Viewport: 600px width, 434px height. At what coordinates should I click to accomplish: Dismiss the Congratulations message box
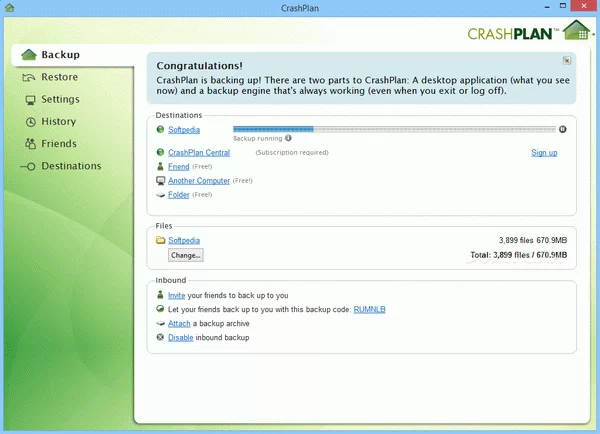pos(567,60)
